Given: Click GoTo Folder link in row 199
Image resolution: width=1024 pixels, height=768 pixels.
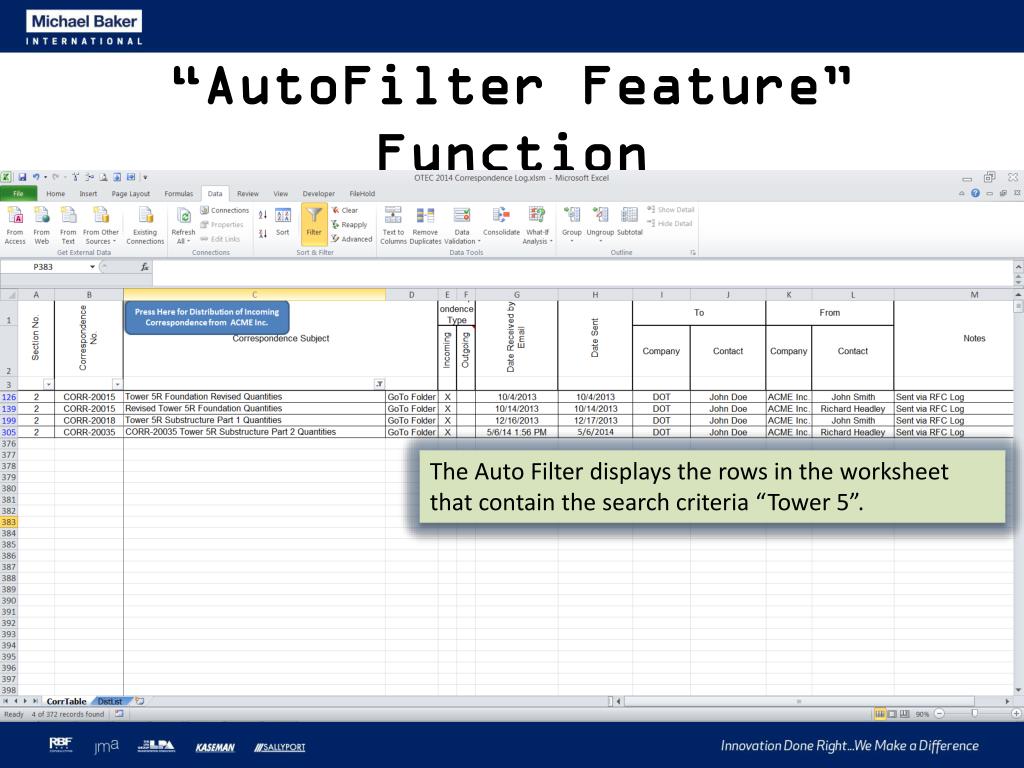Looking at the screenshot, I should tap(411, 421).
